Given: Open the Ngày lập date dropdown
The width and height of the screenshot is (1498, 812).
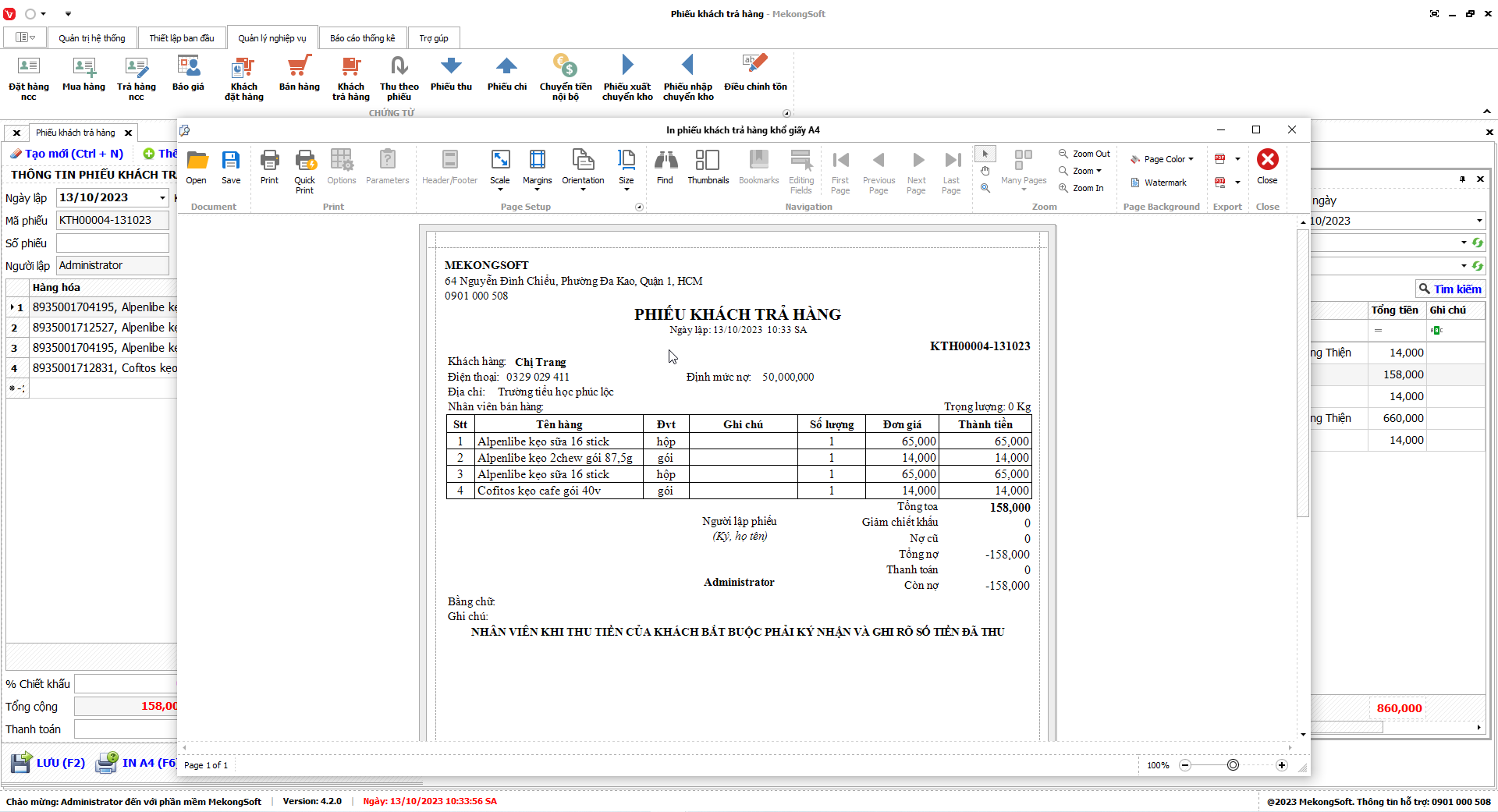Looking at the screenshot, I should 162,198.
